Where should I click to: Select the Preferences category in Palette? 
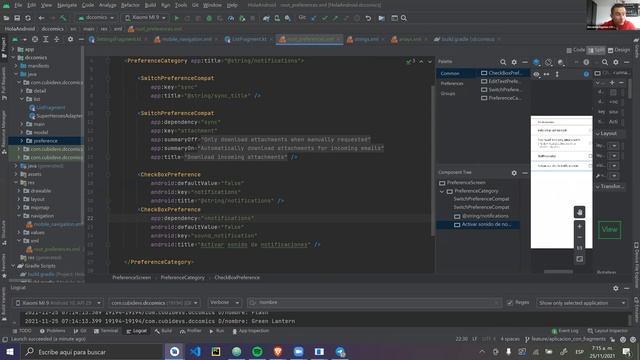(x=452, y=83)
